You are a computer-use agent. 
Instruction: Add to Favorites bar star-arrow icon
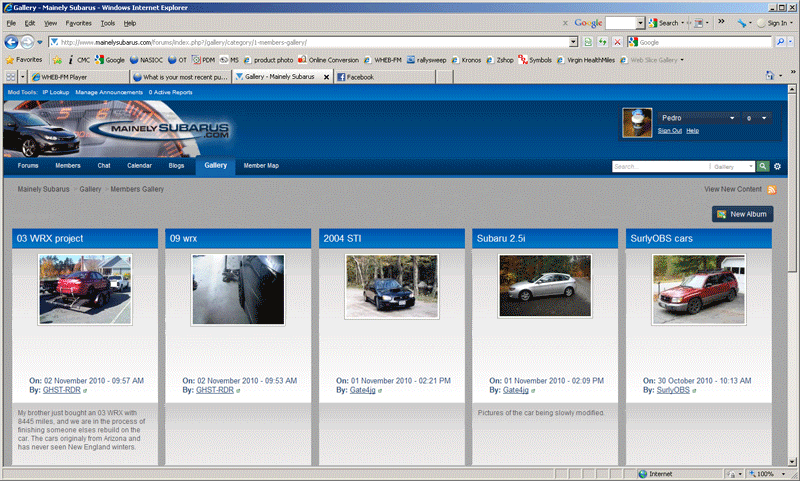pyautogui.click(x=57, y=60)
